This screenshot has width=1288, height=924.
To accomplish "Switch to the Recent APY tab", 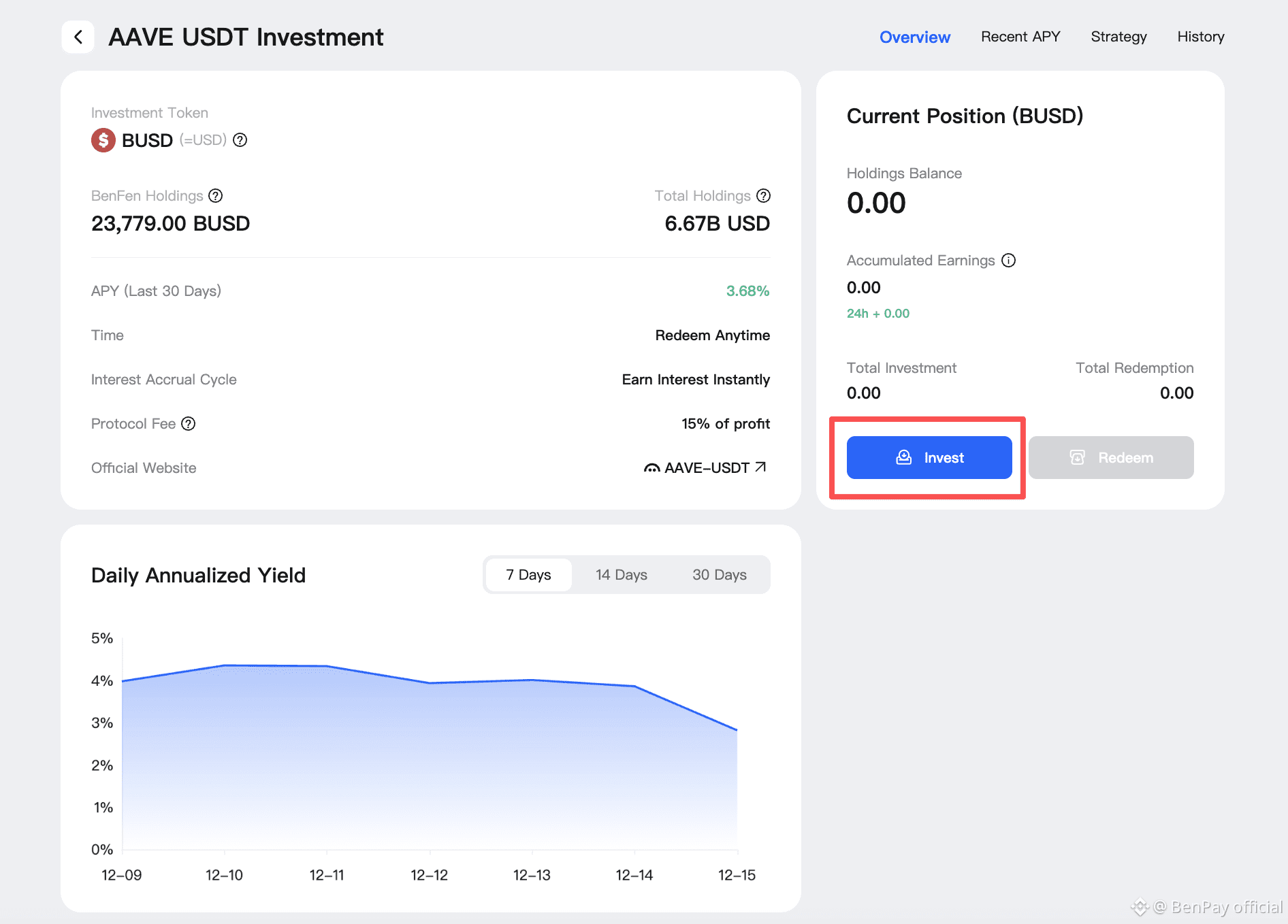I will (x=1020, y=37).
